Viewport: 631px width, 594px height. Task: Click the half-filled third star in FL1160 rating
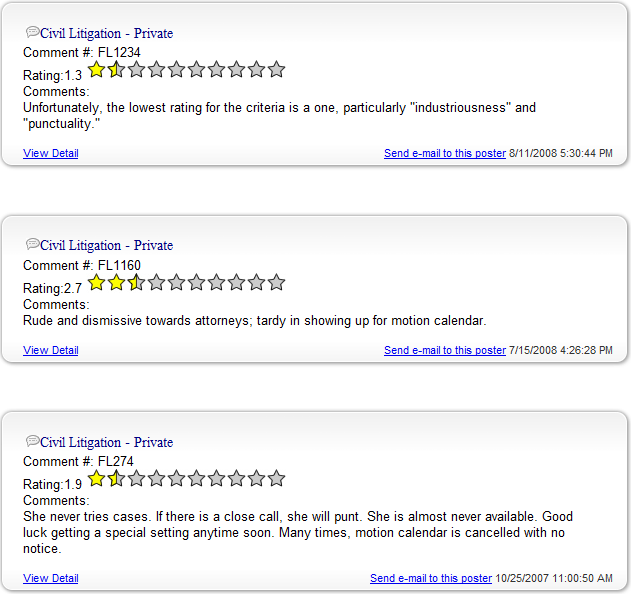pos(136,283)
